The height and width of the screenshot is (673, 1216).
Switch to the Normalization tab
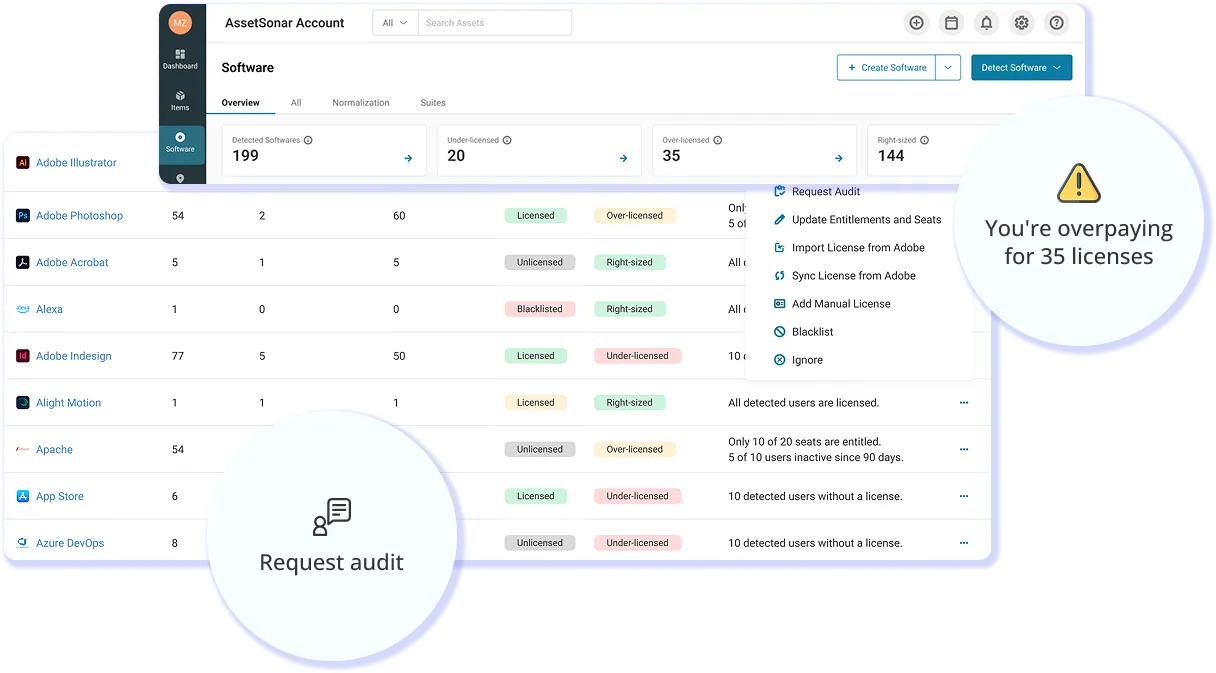coord(361,102)
